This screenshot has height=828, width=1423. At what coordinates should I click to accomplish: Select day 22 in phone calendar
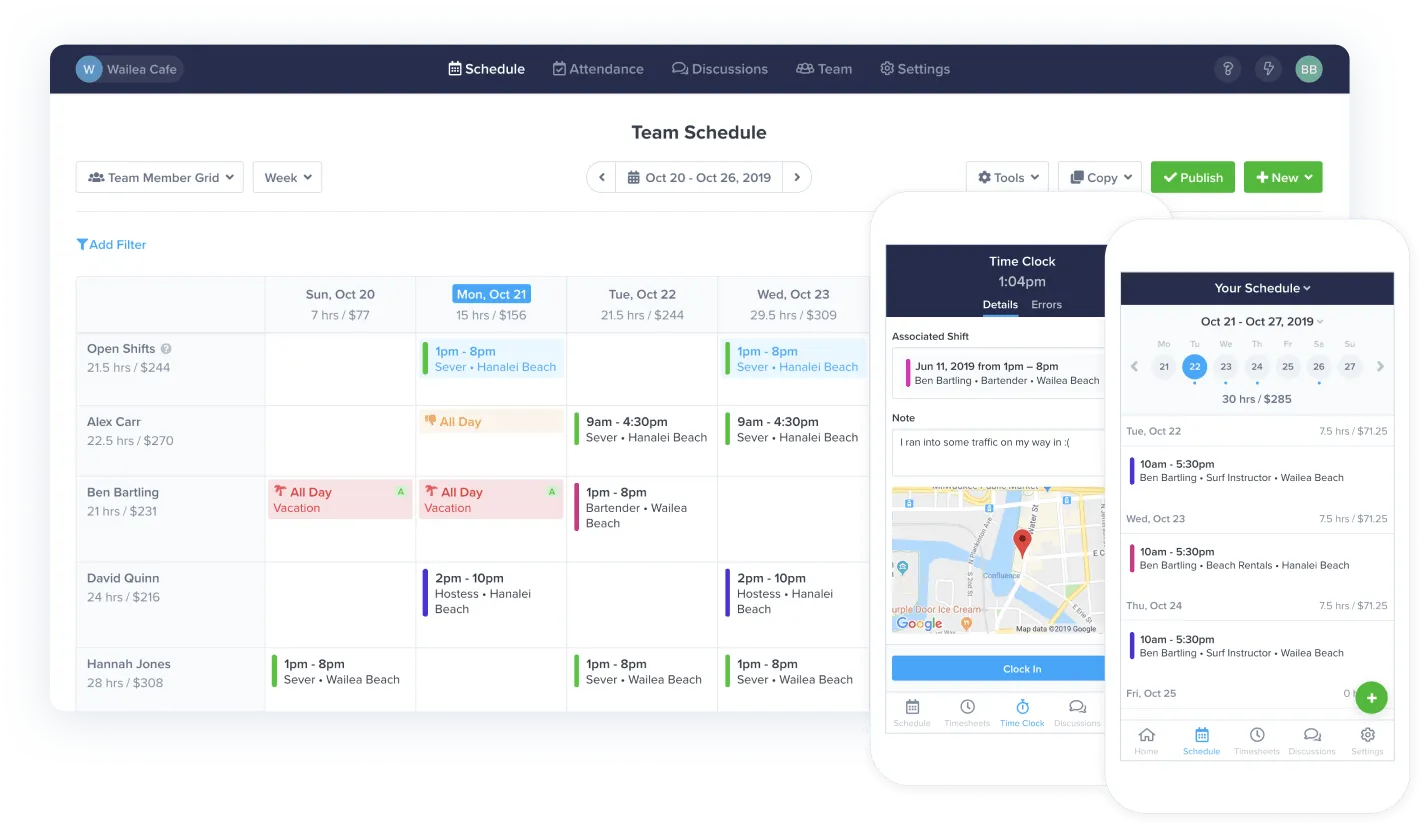coord(1194,367)
